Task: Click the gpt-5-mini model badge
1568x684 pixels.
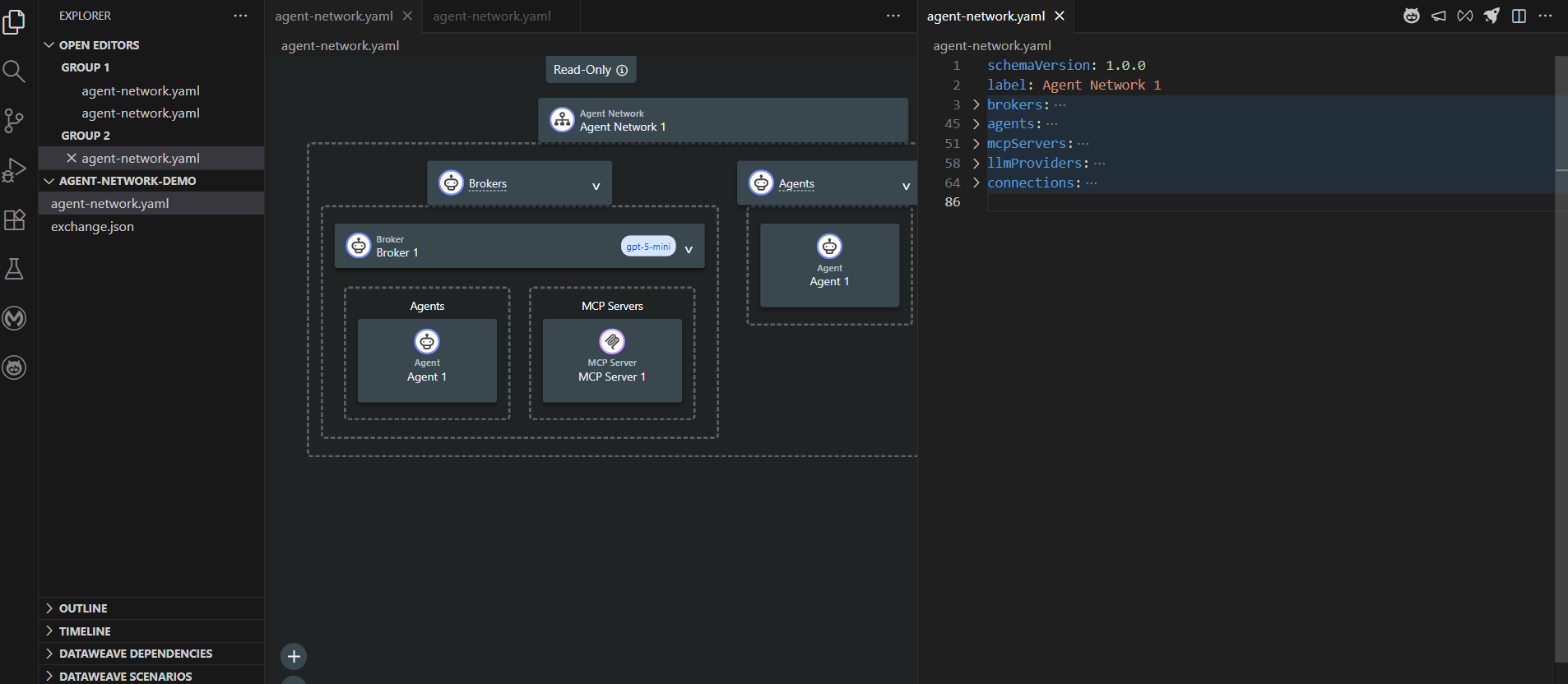Action: click(x=647, y=247)
